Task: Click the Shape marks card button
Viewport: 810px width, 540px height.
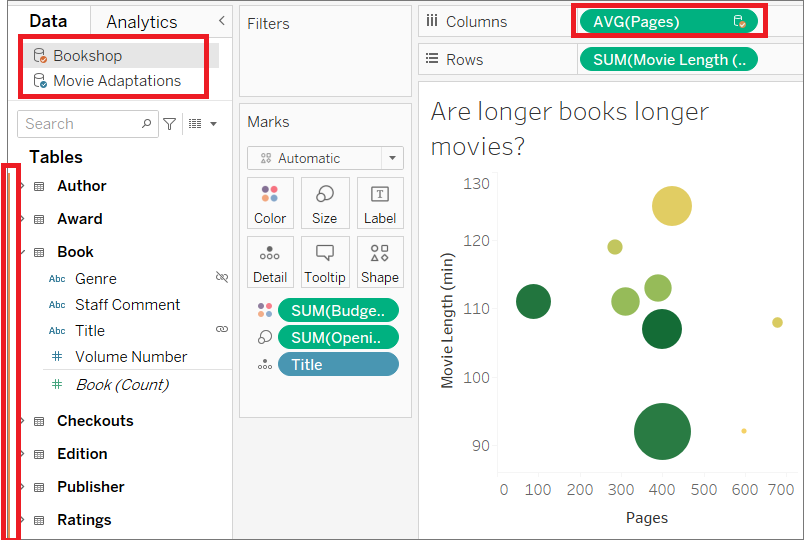Action: pyautogui.click(x=380, y=262)
